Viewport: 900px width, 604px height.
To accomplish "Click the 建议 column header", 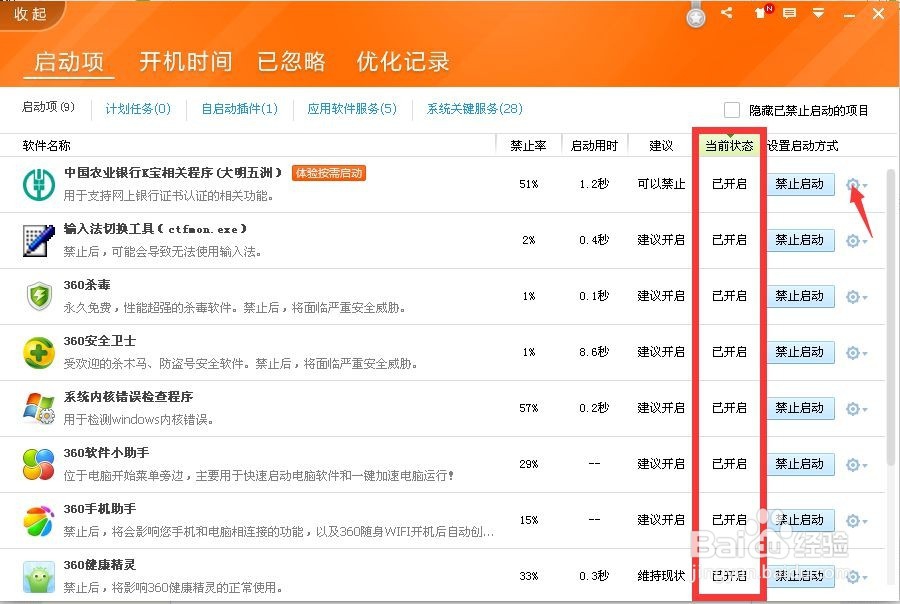I will (x=661, y=146).
